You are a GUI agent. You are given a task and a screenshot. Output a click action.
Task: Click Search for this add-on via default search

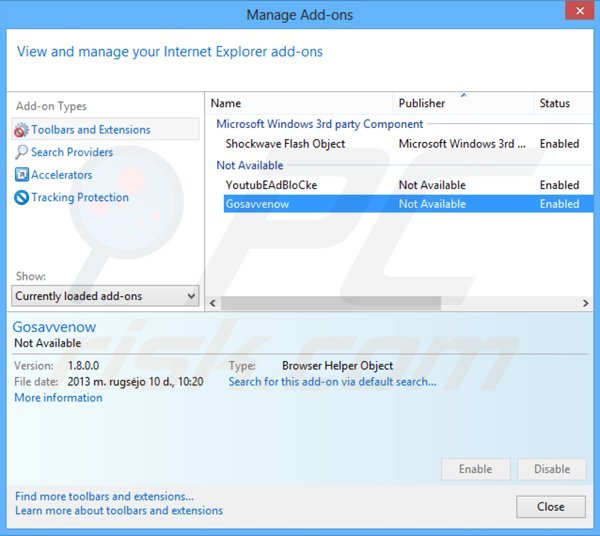click(x=332, y=382)
